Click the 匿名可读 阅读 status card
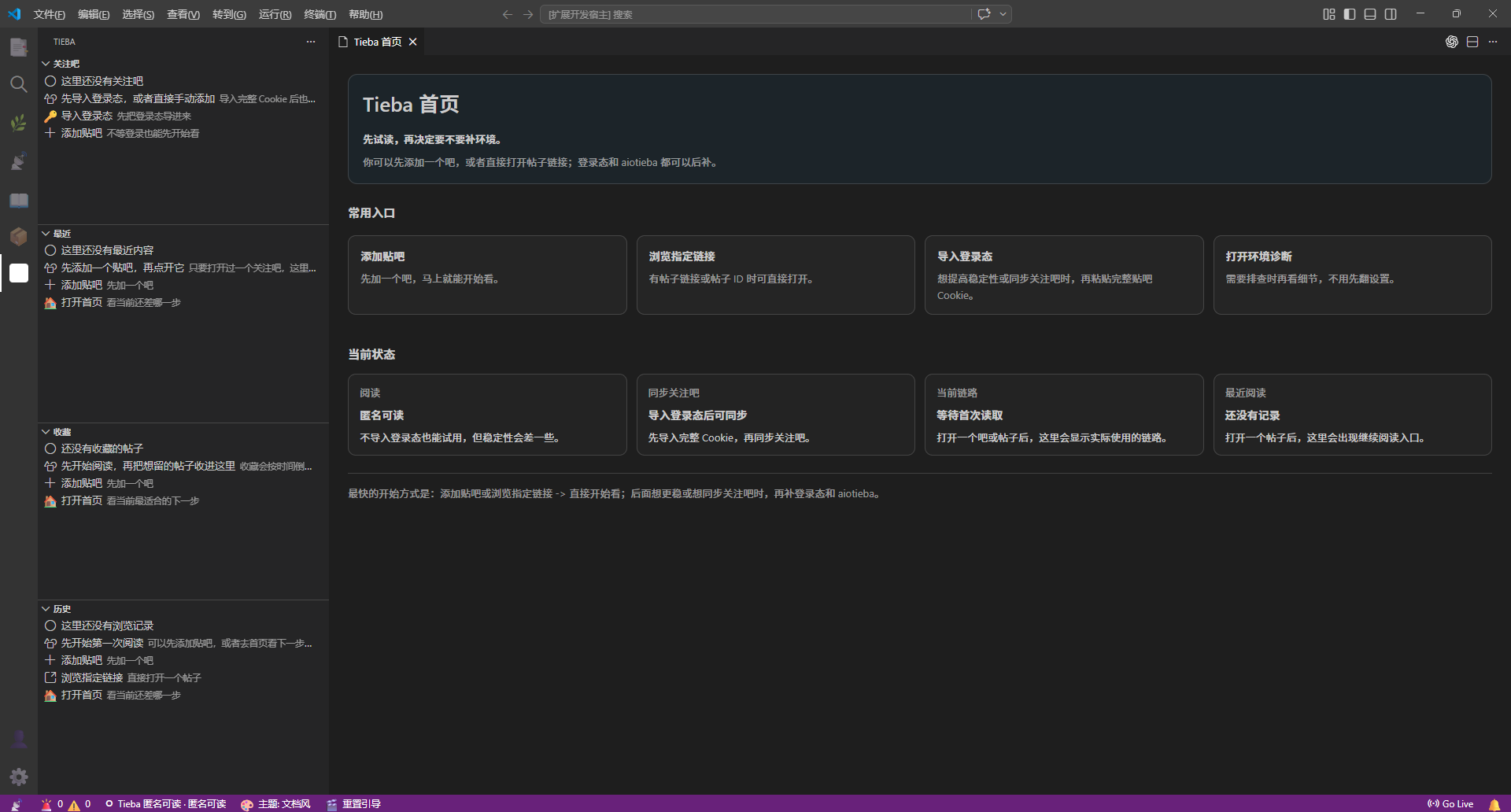 487,415
